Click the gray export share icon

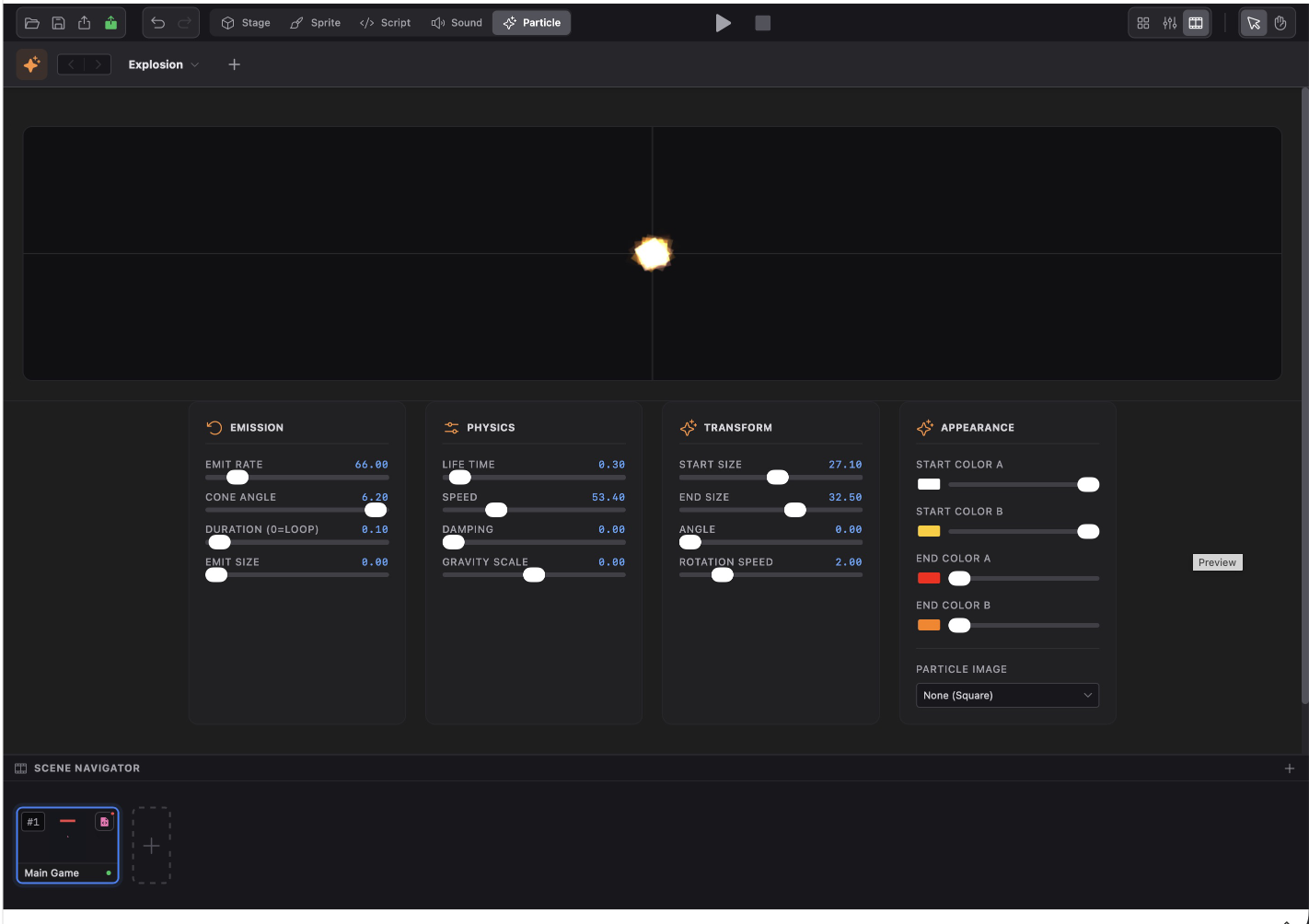click(x=85, y=23)
